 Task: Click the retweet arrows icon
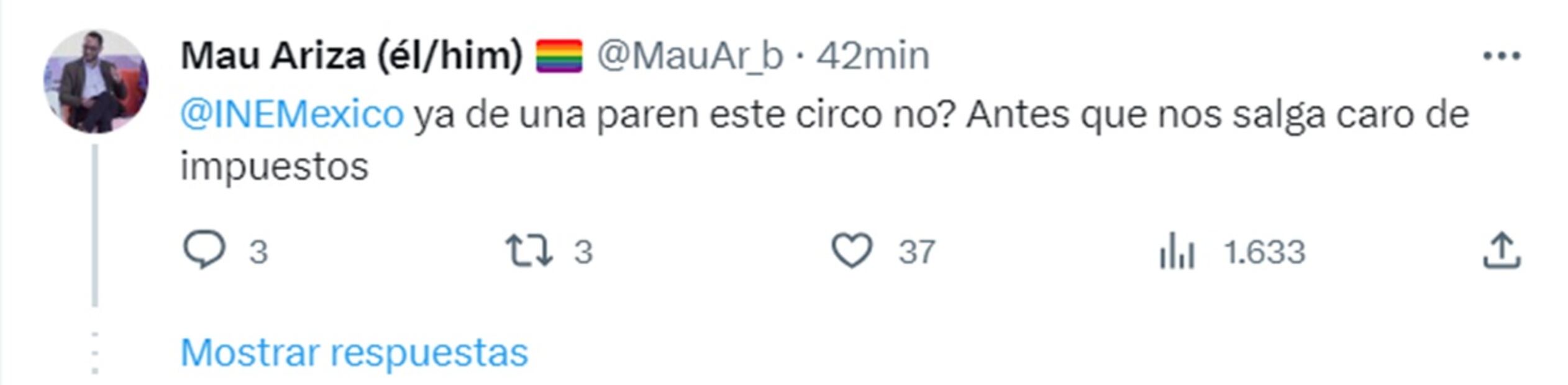528,250
